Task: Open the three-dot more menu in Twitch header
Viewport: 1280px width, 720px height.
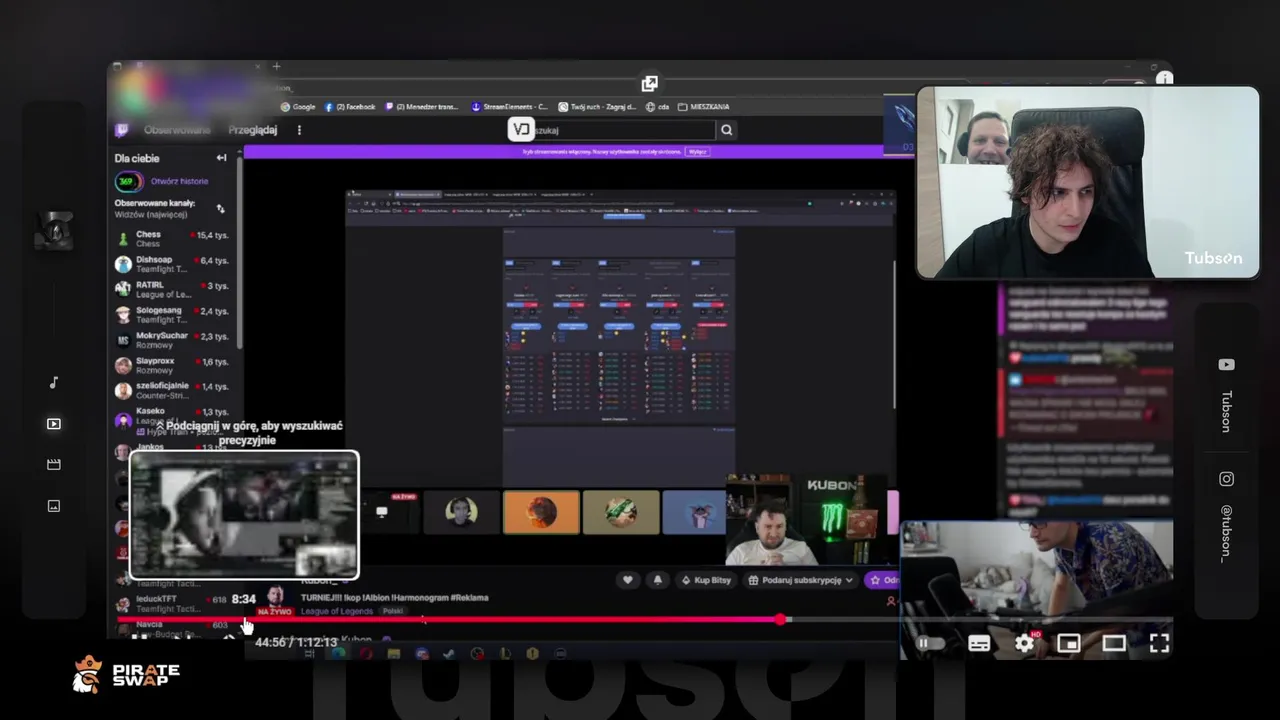Action: [298, 130]
